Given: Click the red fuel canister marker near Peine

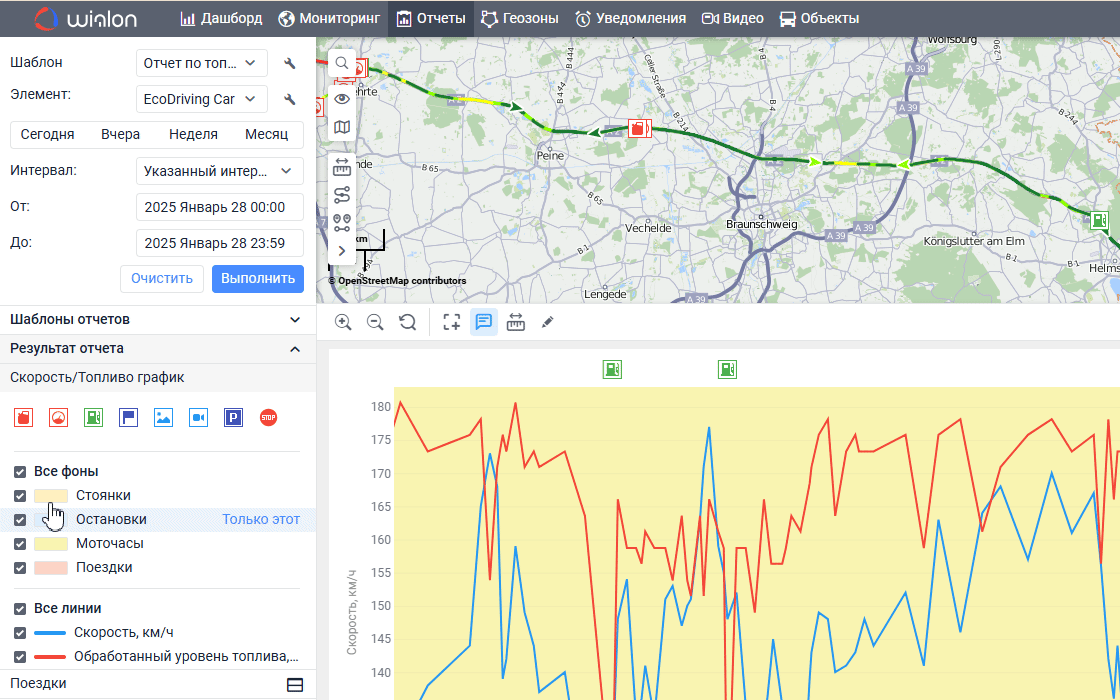Looking at the screenshot, I should click(639, 129).
